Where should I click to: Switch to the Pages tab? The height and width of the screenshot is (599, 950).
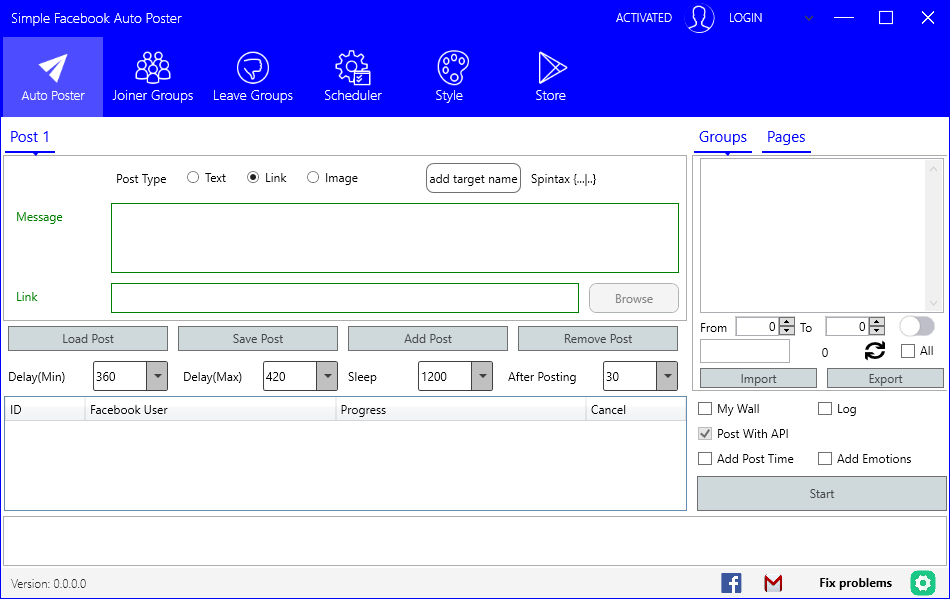point(786,137)
